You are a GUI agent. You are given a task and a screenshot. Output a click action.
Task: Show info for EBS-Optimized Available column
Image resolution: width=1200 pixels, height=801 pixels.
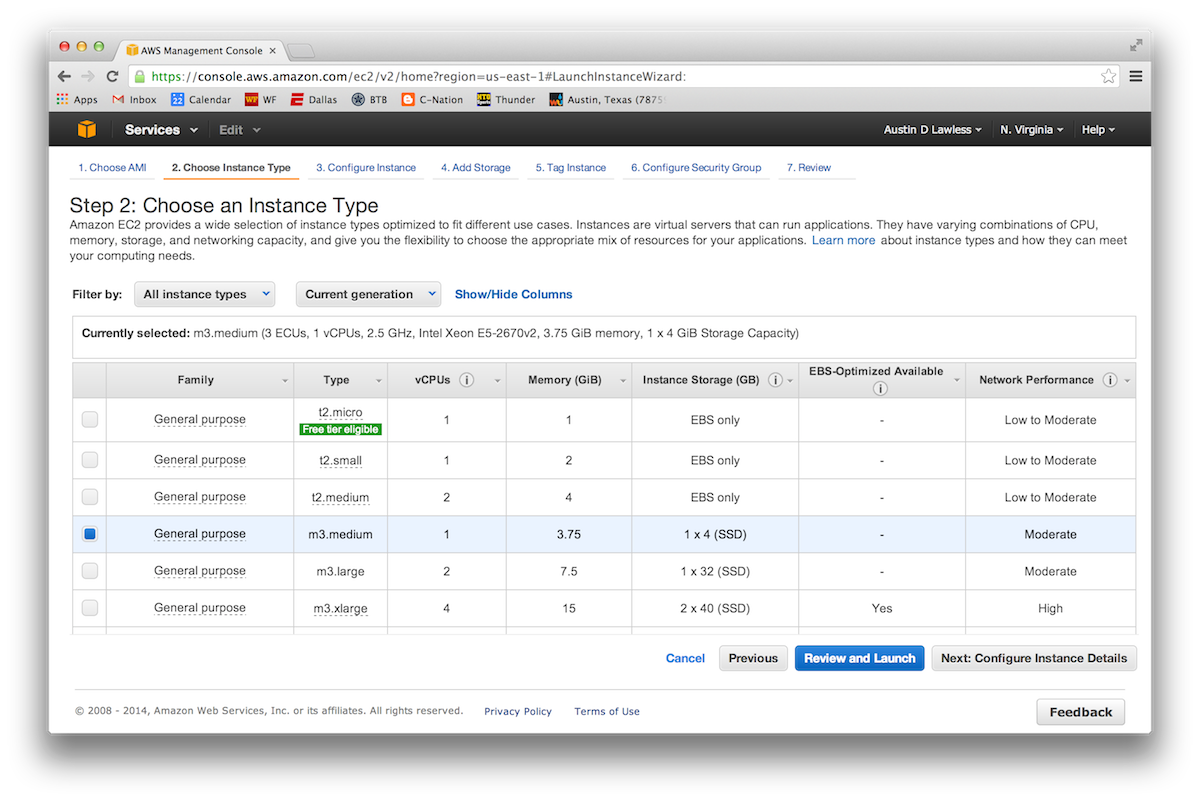click(881, 389)
